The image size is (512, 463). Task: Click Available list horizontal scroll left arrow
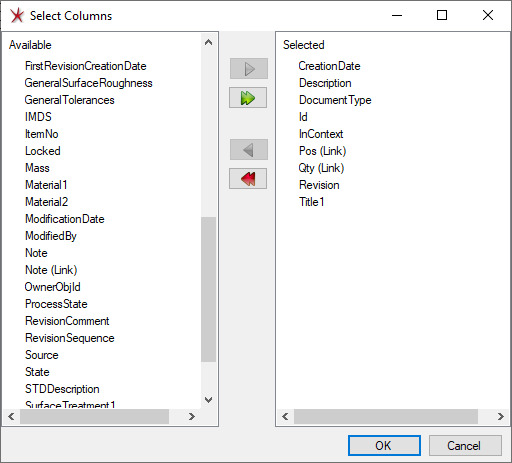[x=11, y=416]
